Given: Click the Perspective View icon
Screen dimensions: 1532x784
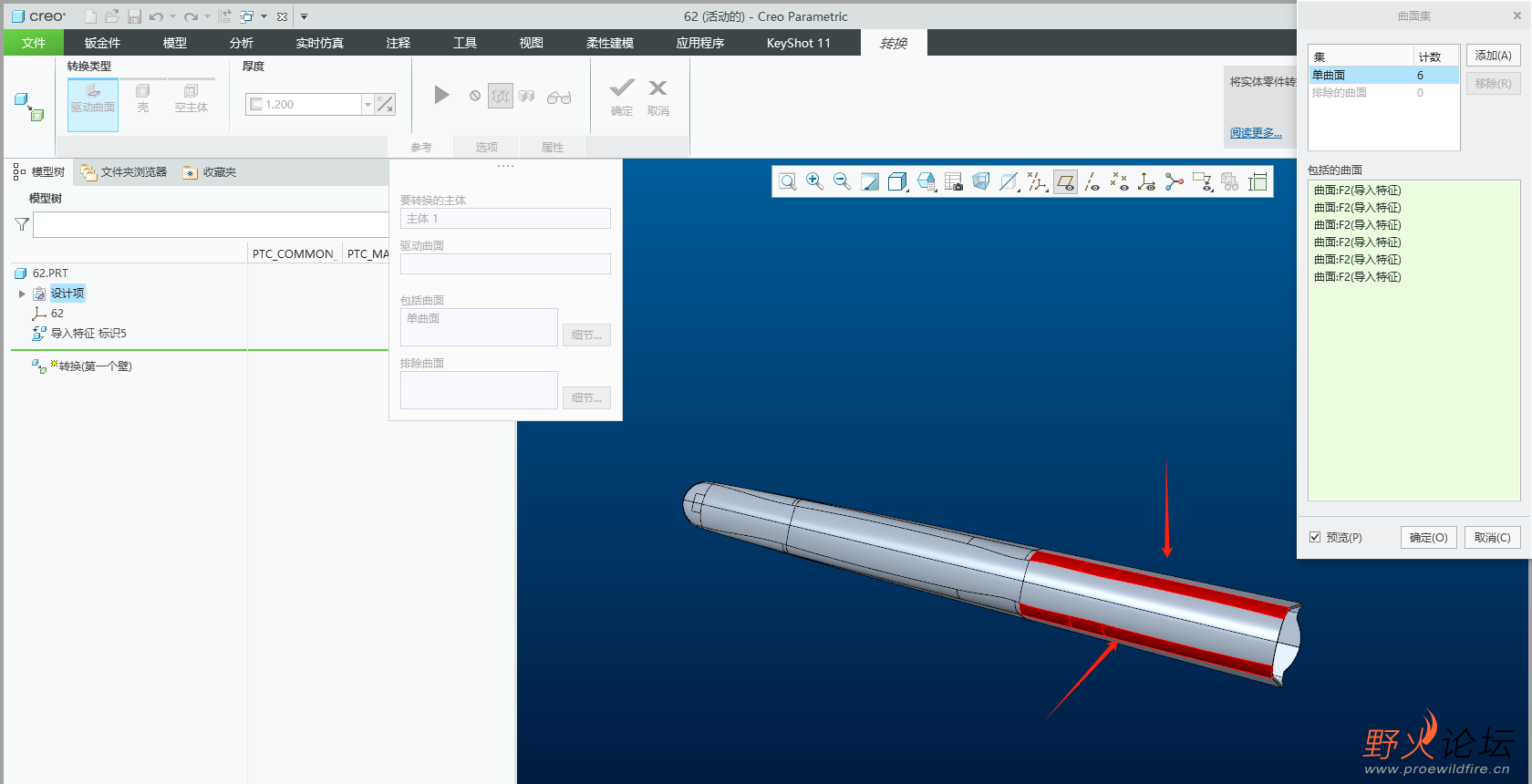Looking at the screenshot, I should coord(980,182).
